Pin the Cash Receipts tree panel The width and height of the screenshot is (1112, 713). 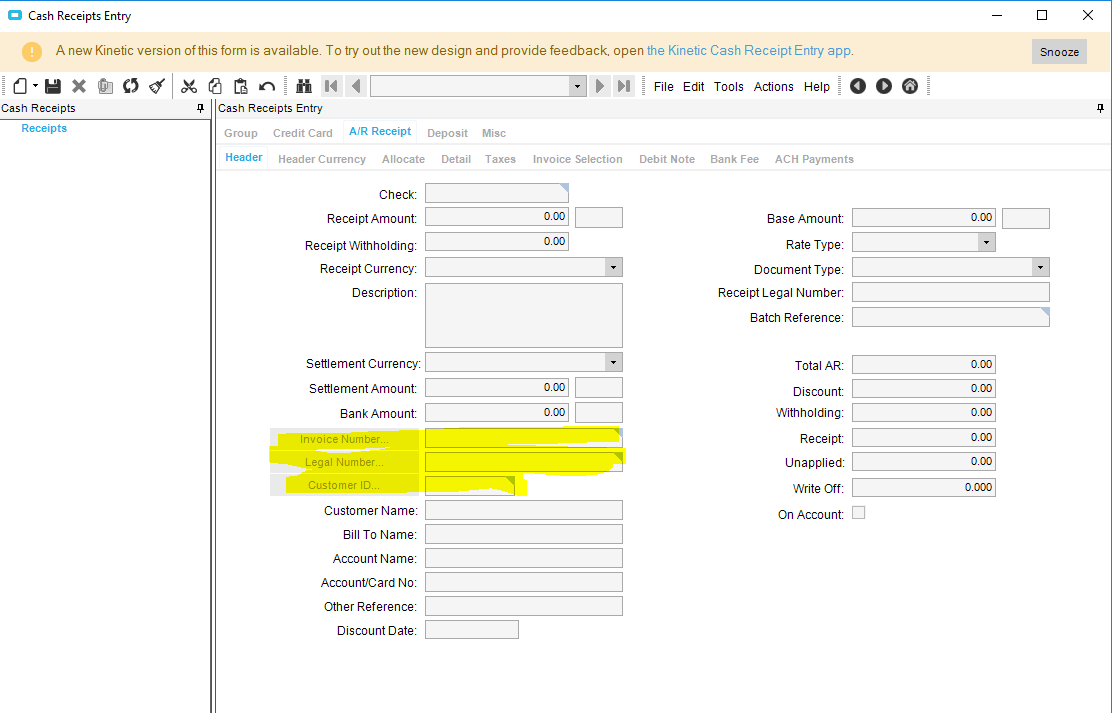(x=200, y=109)
